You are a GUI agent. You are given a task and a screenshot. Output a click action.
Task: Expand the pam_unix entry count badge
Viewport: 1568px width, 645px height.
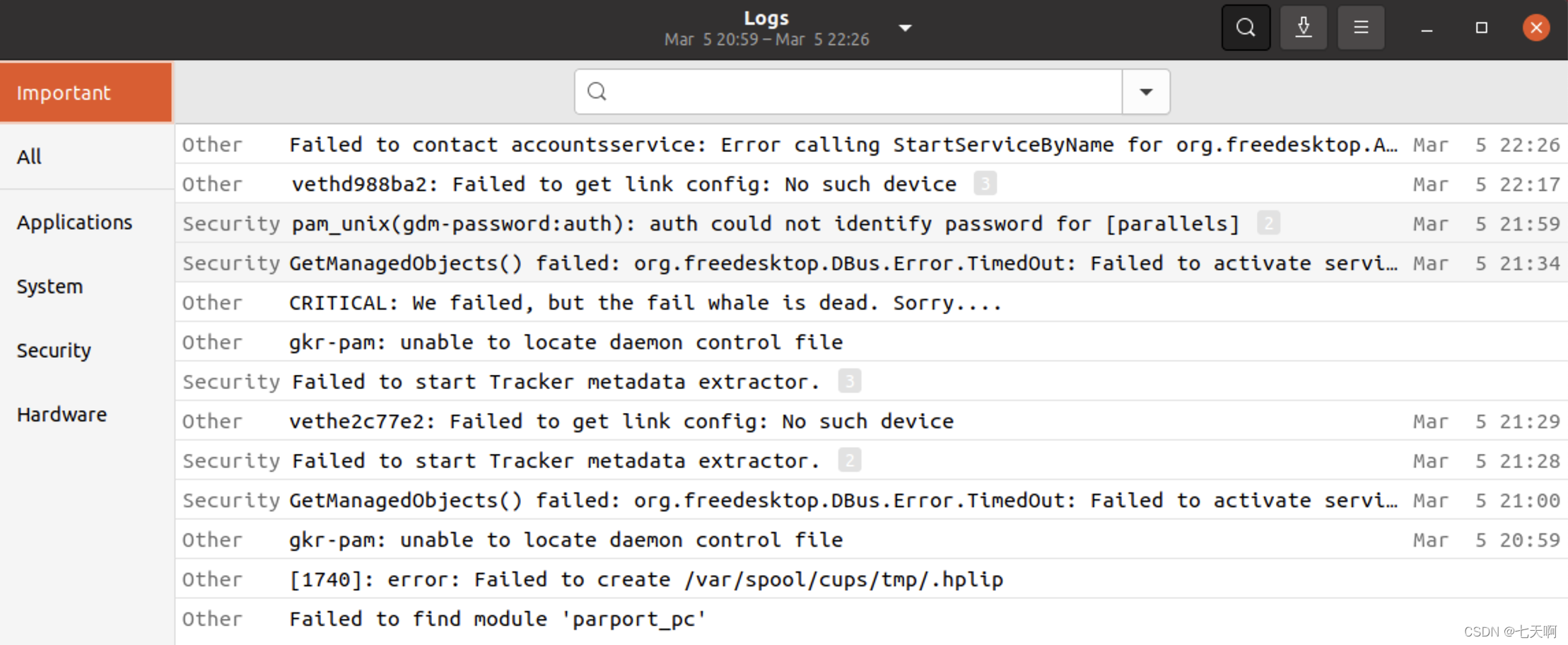[x=1268, y=223]
